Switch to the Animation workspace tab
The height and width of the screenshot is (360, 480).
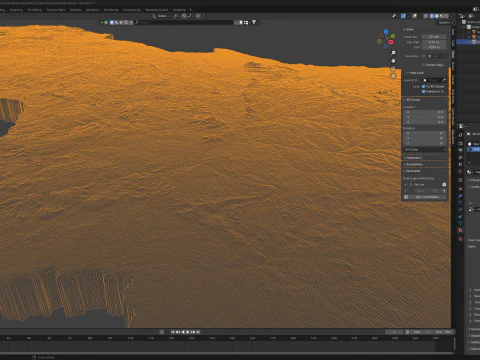(92, 10)
